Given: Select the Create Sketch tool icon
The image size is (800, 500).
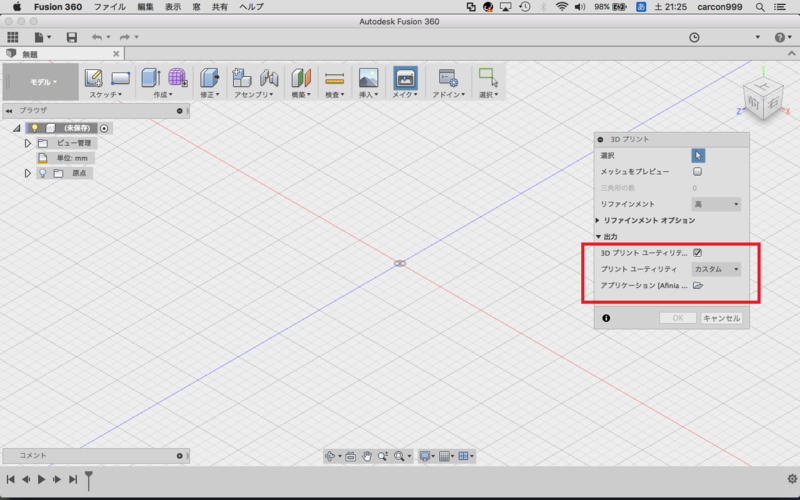Looking at the screenshot, I should click(x=93, y=78).
